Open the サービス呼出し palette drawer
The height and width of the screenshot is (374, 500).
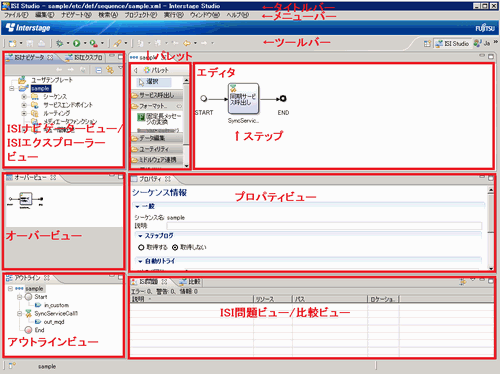(x=157, y=95)
